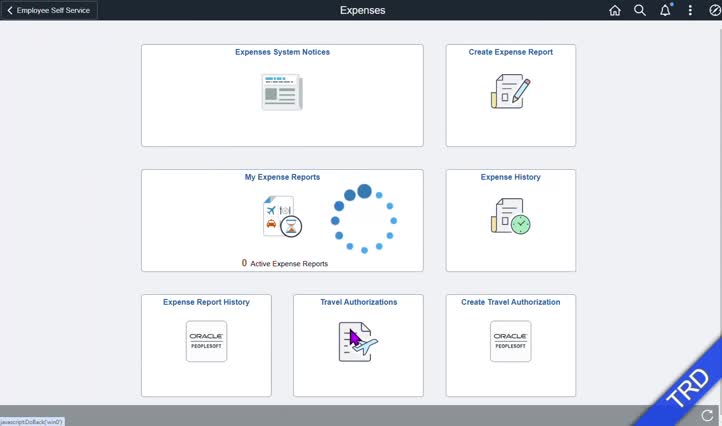Go back to Employee Self Service
Viewport: 722px width, 426px height.
pyautogui.click(x=49, y=10)
